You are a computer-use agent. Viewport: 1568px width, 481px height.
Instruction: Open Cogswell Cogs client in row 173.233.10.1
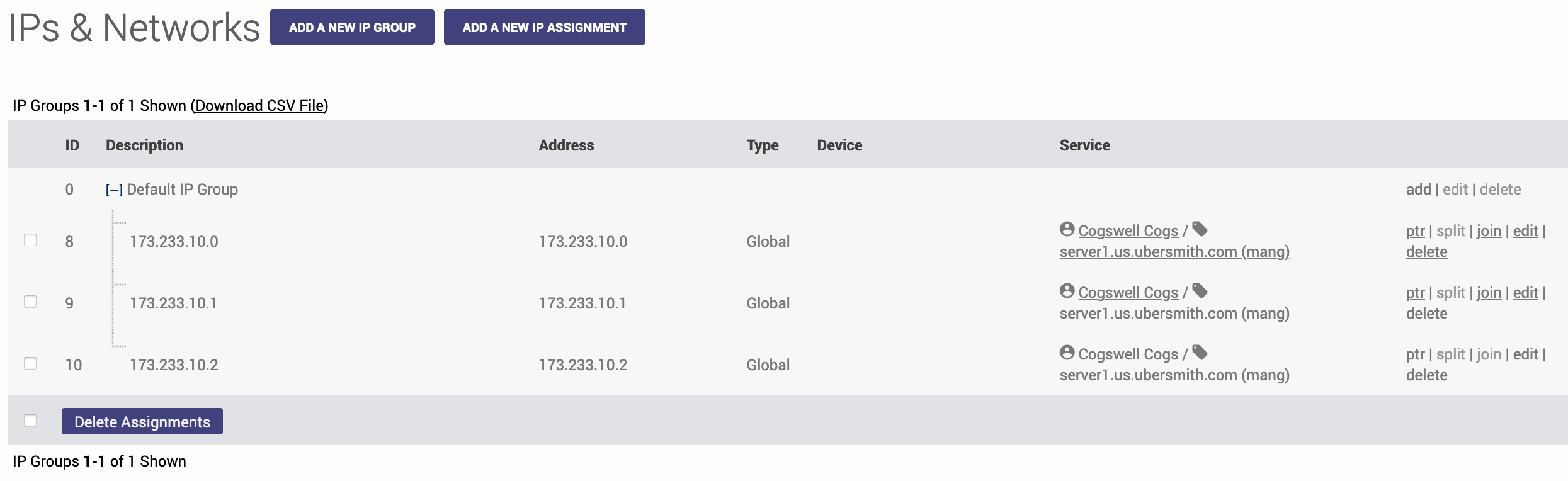1128,293
